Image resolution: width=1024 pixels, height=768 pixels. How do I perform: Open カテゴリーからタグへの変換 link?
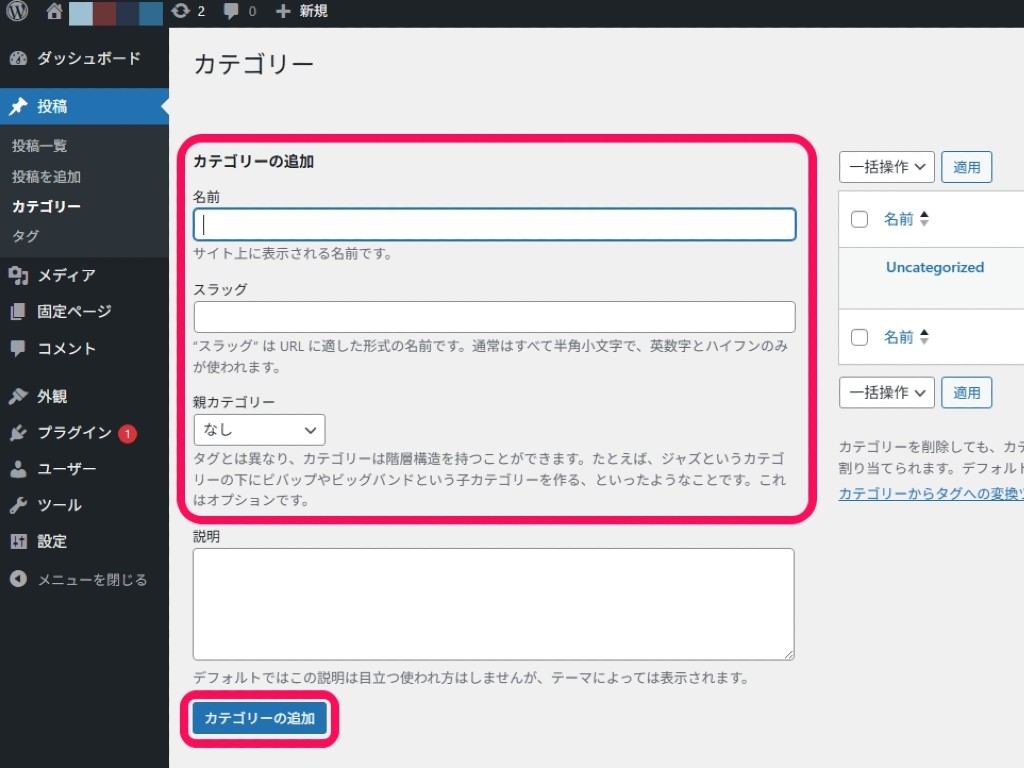tap(931, 494)
